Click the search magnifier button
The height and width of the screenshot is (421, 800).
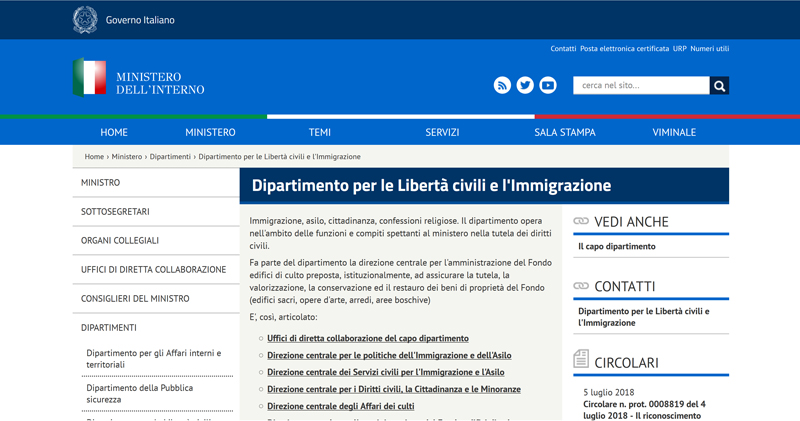click(719, 86)
